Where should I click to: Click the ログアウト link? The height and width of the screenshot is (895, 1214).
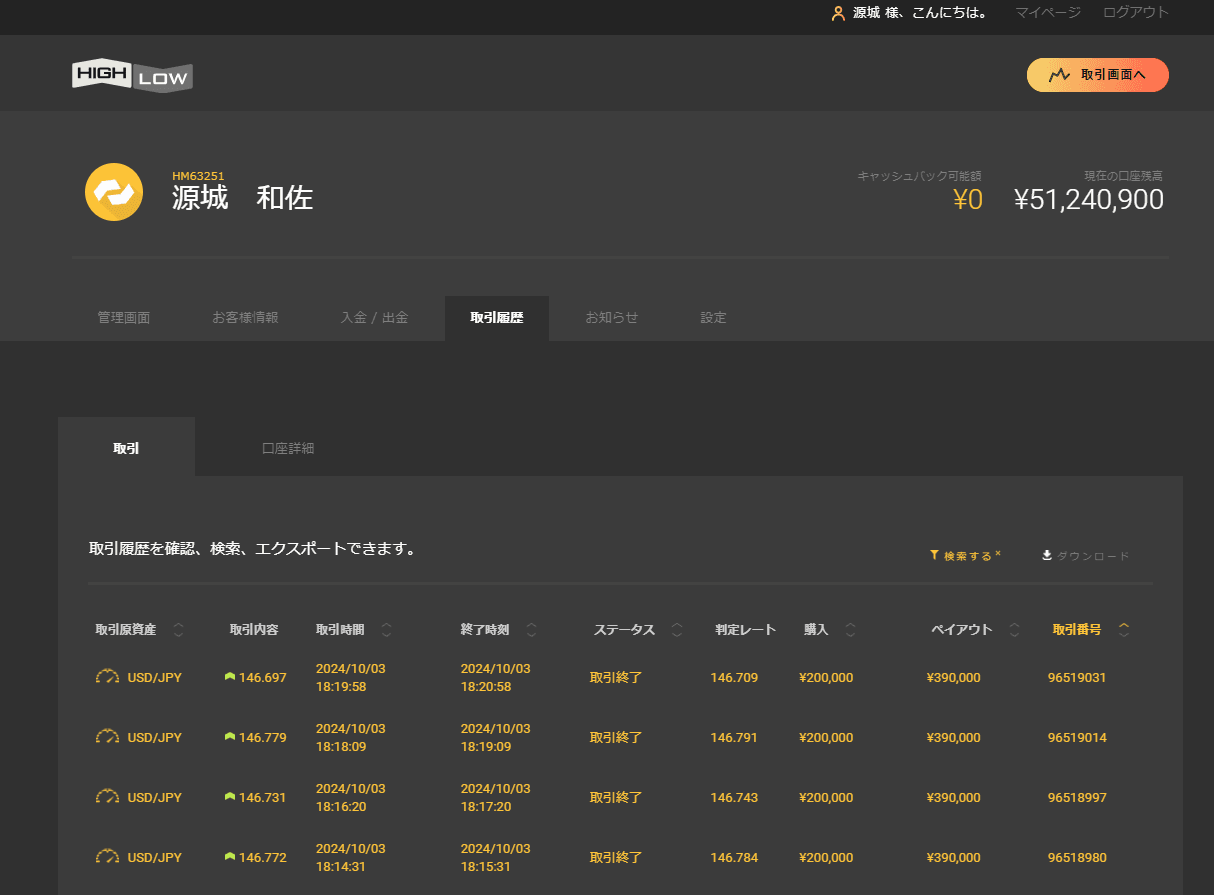pos(1135,13)
